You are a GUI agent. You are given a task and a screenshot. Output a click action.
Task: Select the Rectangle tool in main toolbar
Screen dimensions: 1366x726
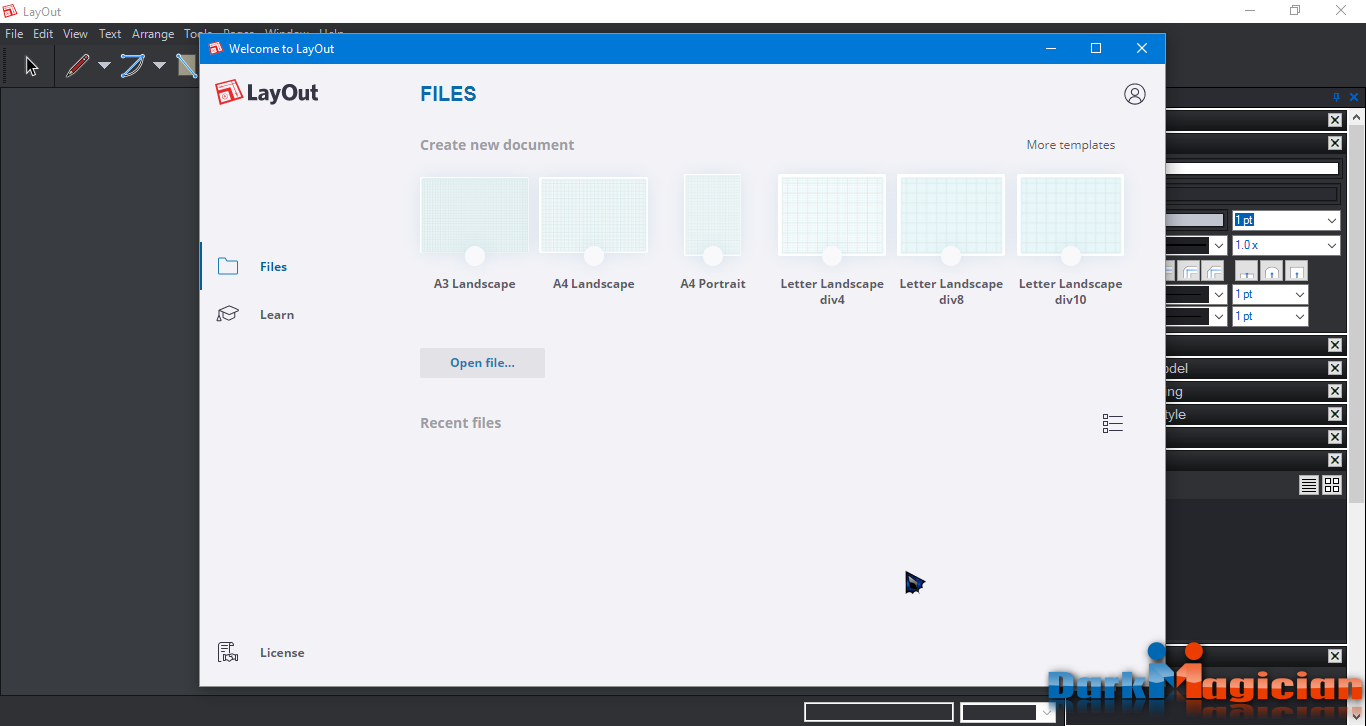pos(188,66)
